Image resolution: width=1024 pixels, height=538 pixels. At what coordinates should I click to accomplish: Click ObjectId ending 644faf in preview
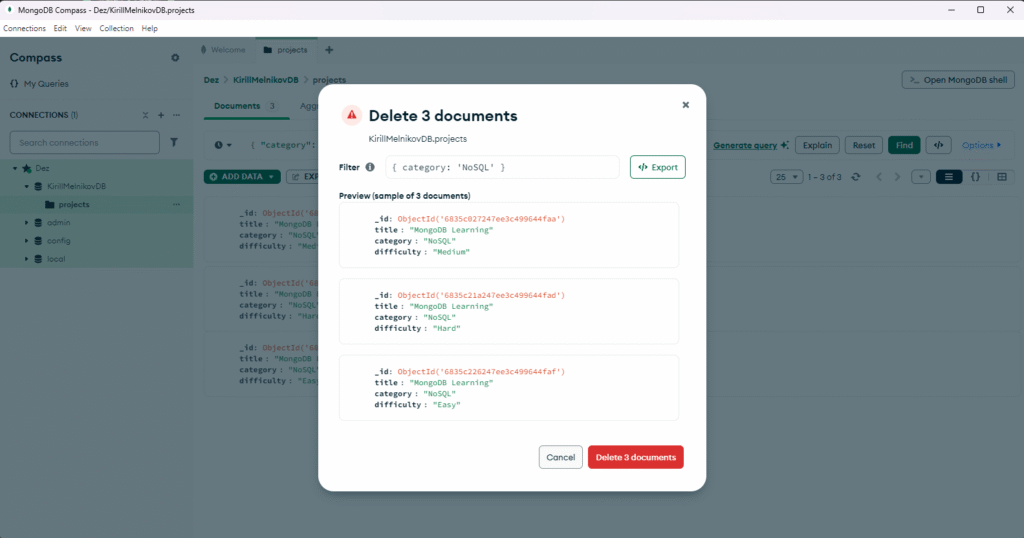tap(481, 372)
